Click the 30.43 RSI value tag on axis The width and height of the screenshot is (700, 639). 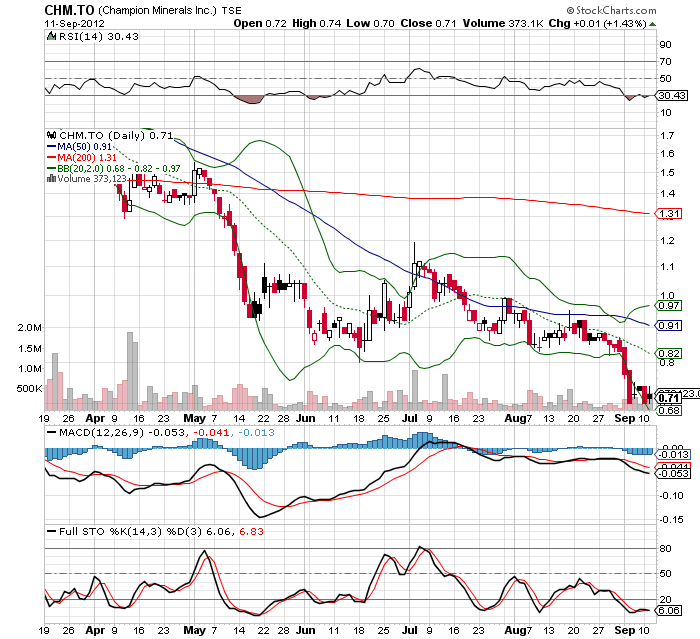[672, 96]
